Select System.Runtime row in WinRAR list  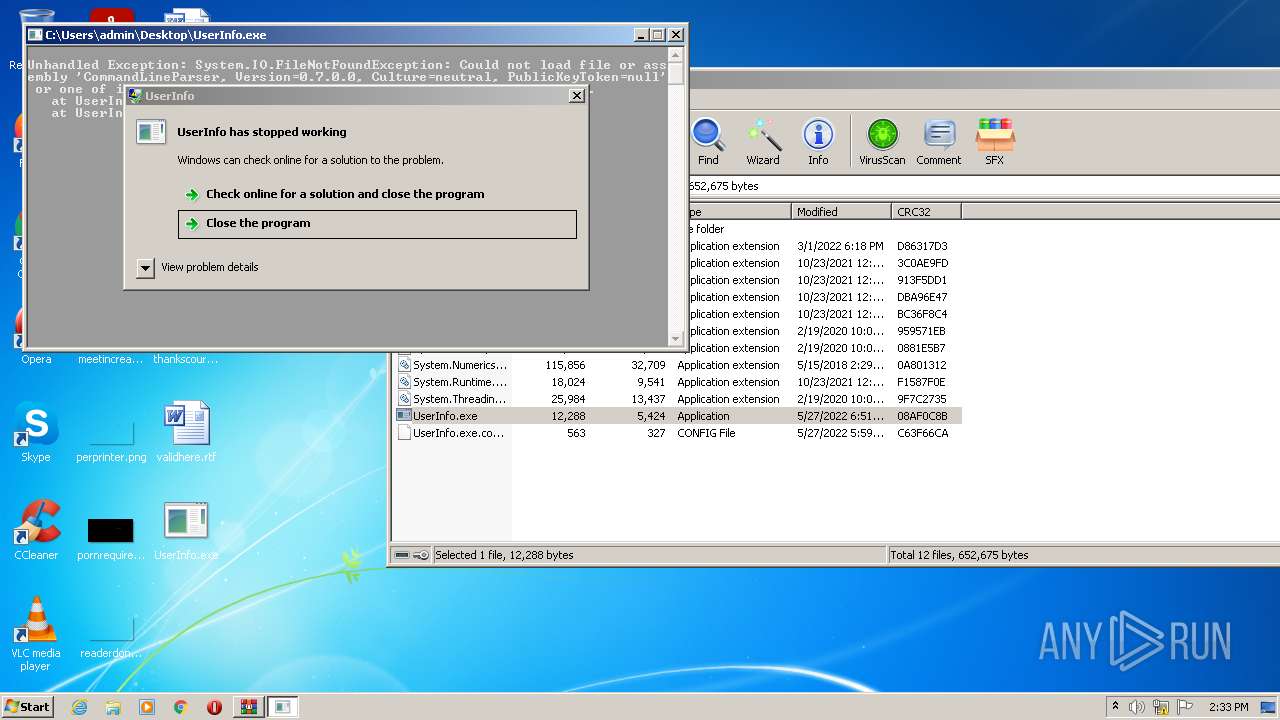[678, 382]
